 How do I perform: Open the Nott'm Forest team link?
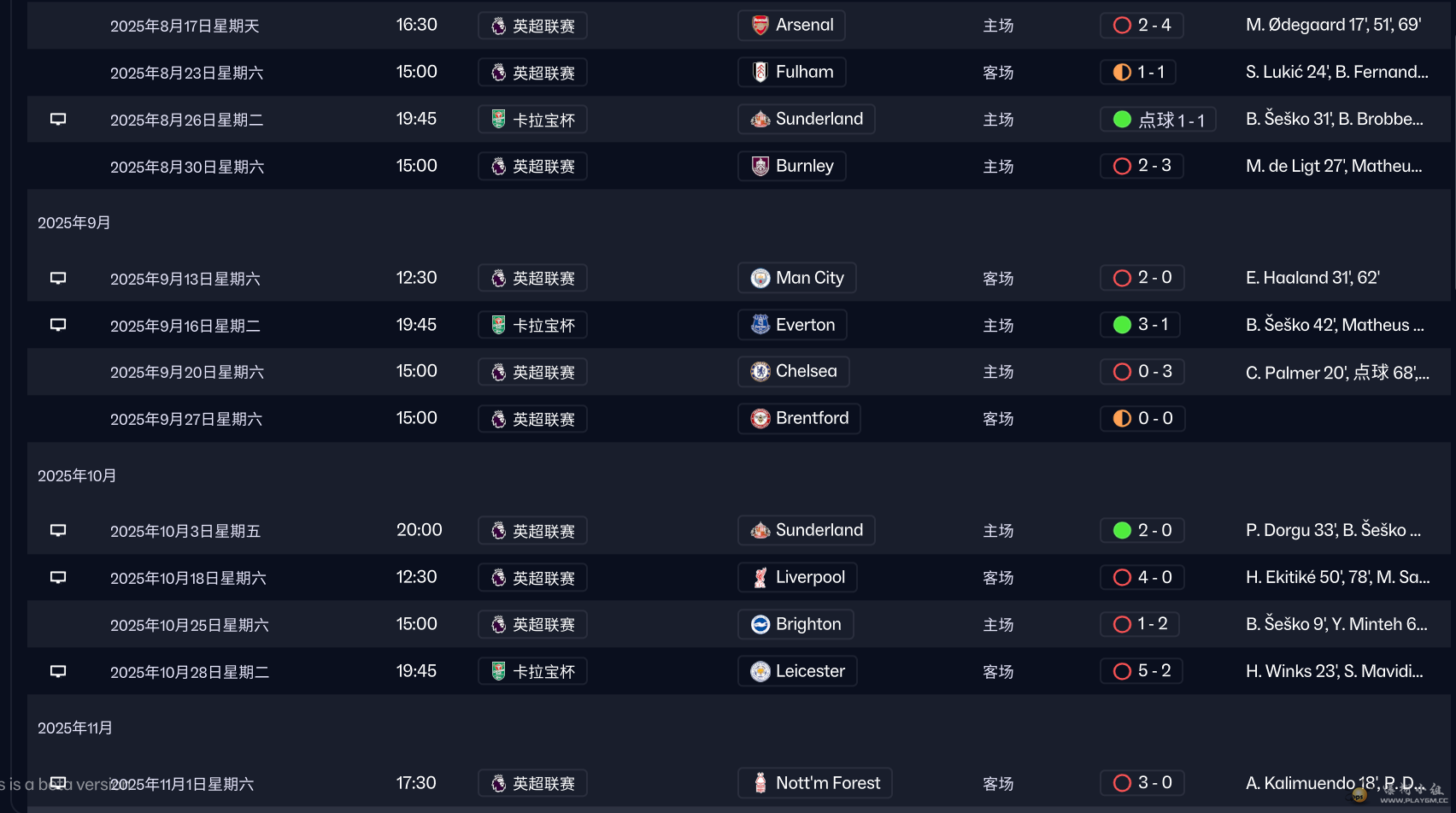click(827, 783)
